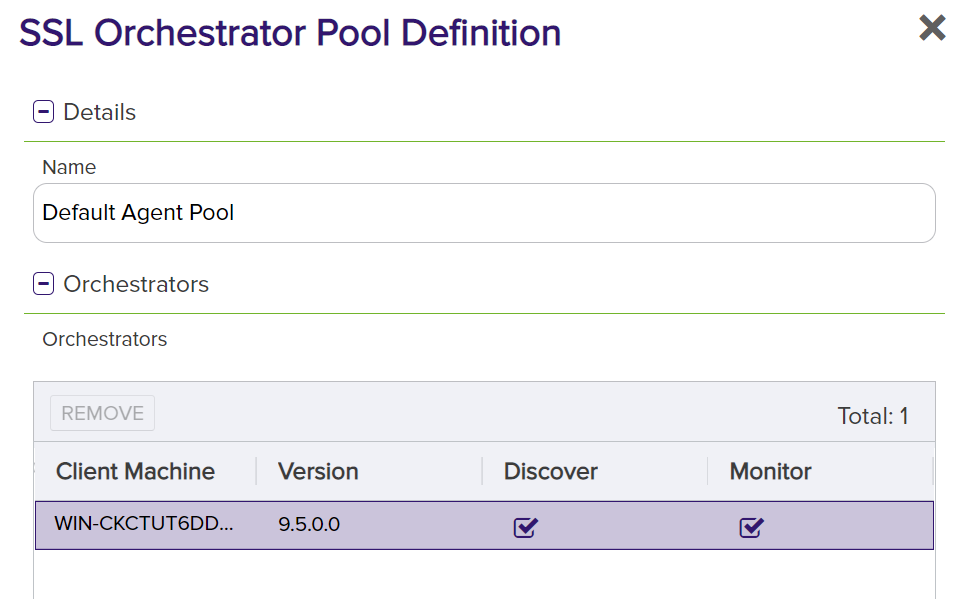The image size is (963, 599).
Task: Collapse the Orchestrators section minus icon
Action: coord(43,284)
